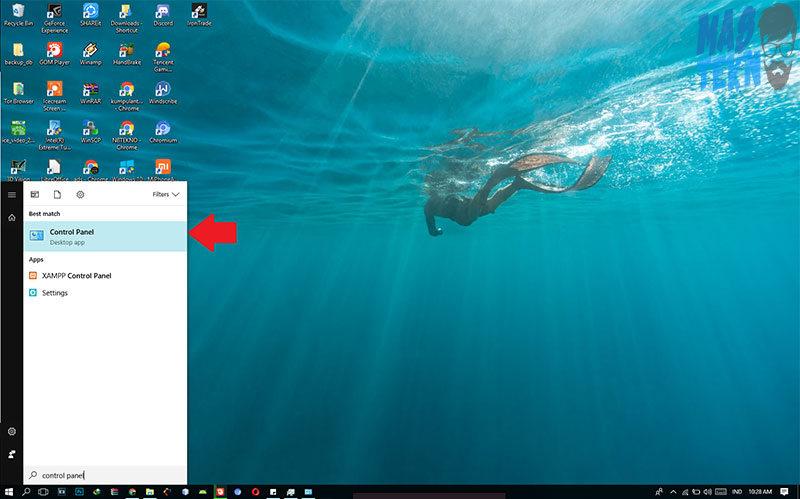This screenshot has width=800, height=499.
Task: Open the Action Center notification icon
Action: tap(784, 492)
